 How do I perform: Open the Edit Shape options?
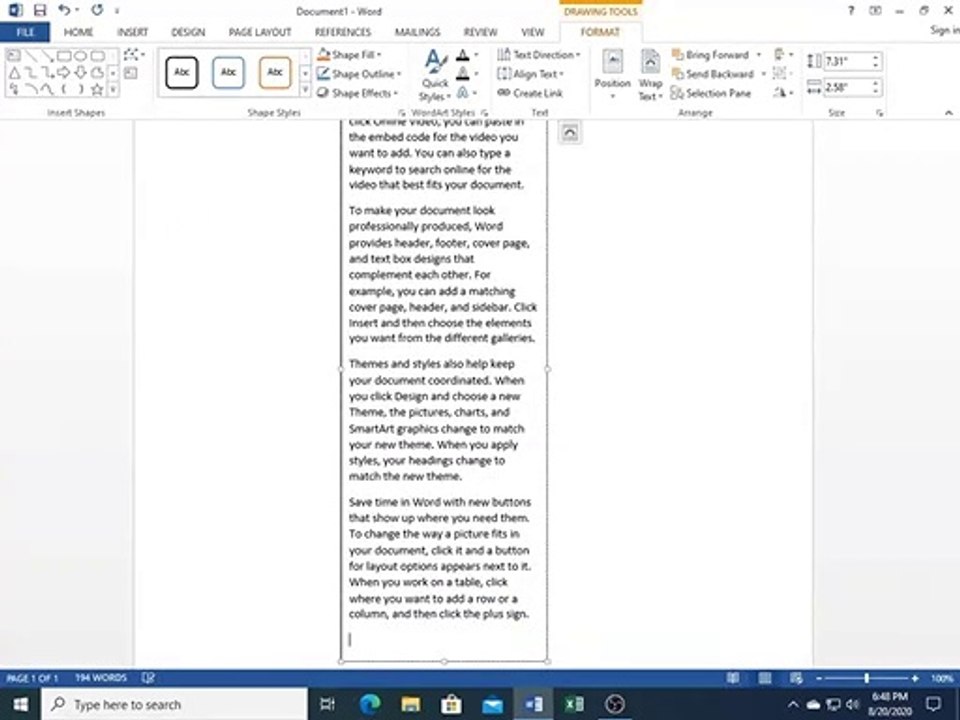pos(133,54)
